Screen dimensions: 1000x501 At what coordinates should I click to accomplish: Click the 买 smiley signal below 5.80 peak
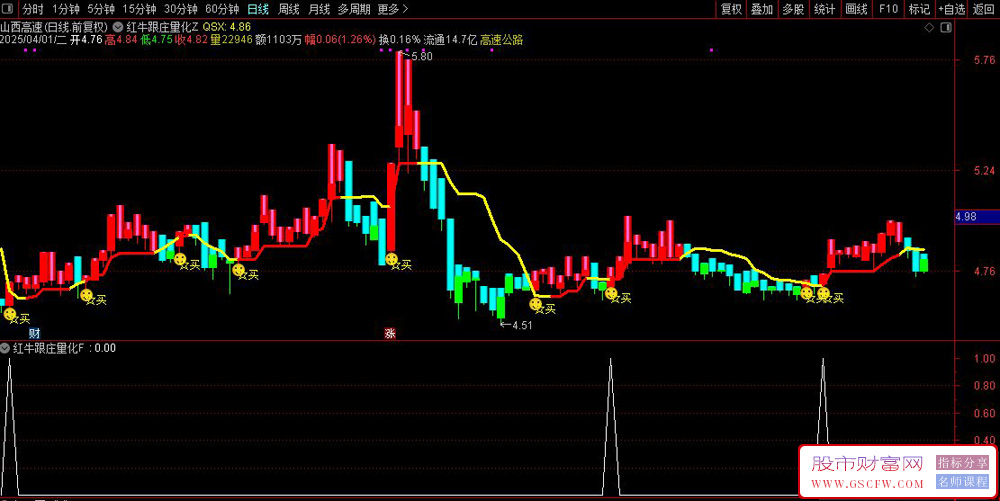click(x=392, y=259)
